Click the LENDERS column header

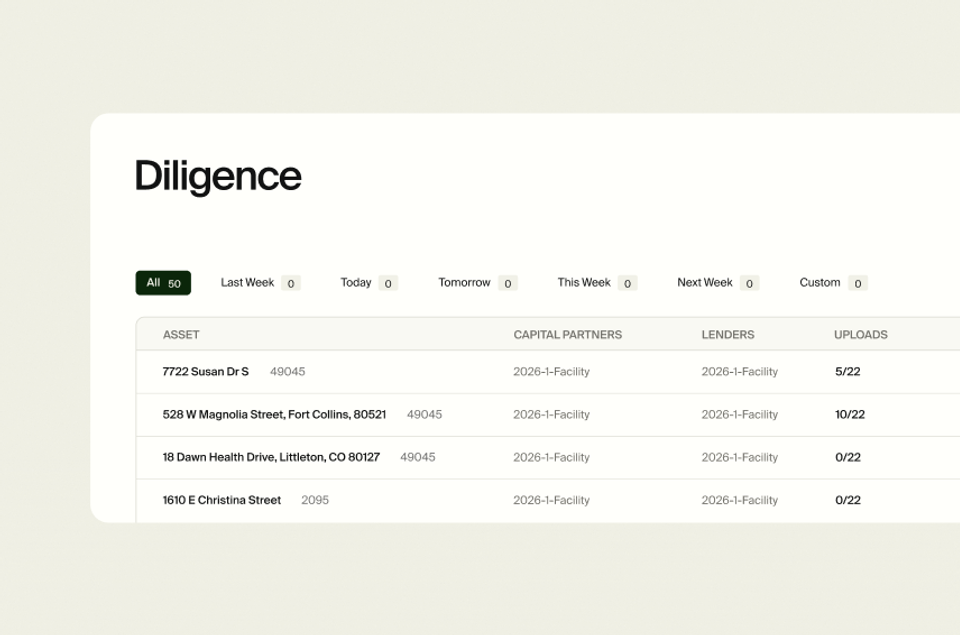coord(728,335)
